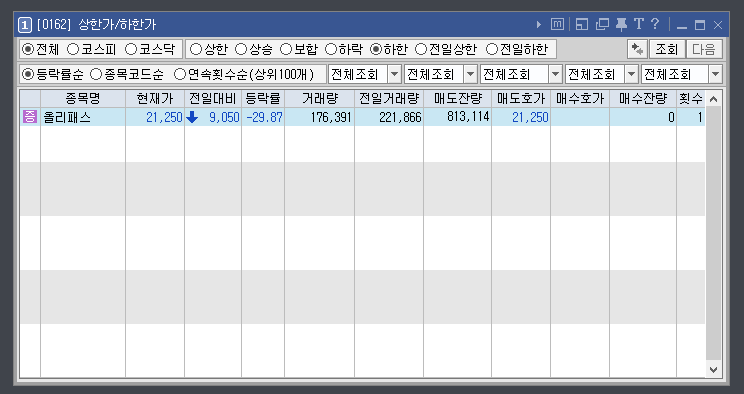The image size is (744, 394).
Task: Click the 매도잔량 column header
Action: tap(457, 99)
